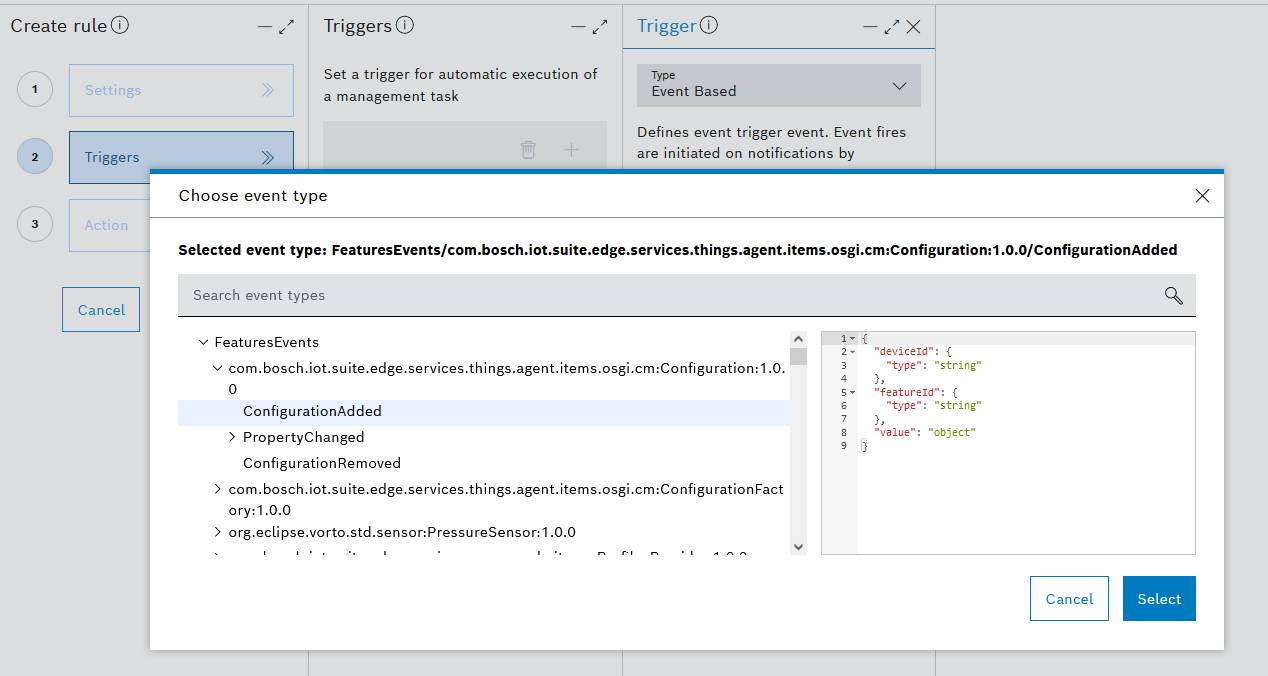Expand the Triggers panel to full size

coord(600,28)
